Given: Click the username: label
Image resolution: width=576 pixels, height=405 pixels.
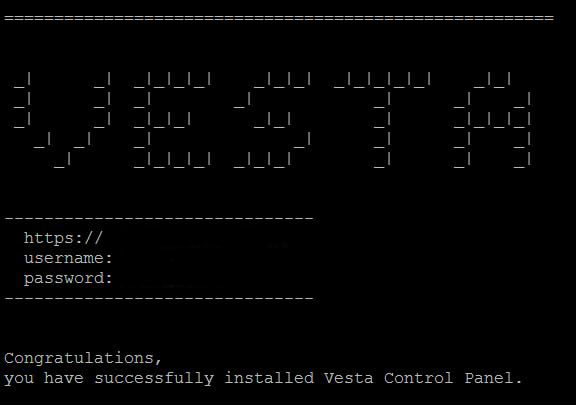Looking at the screenshot, I should (x=68, y=258).
